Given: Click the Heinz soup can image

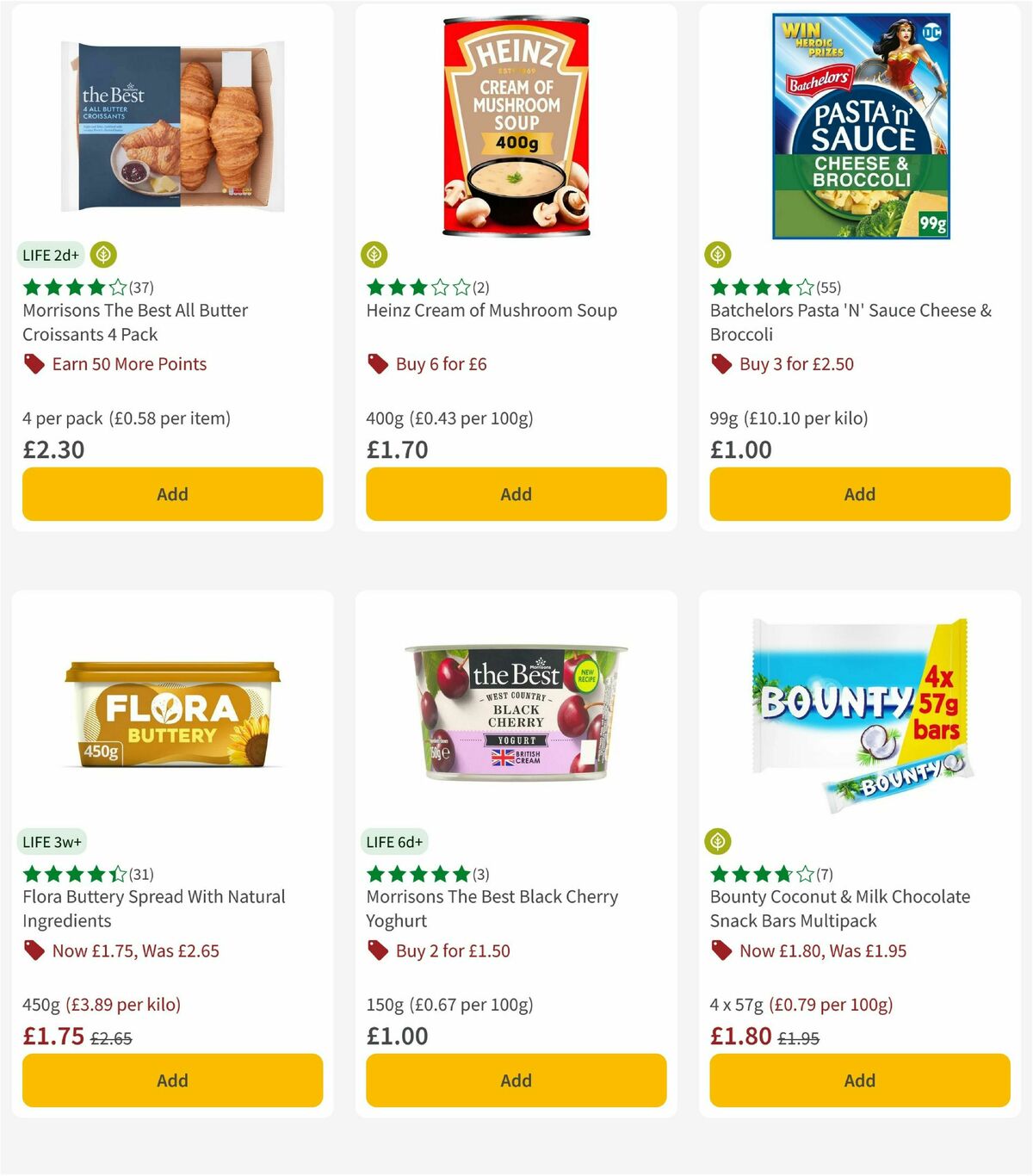Looking at the screenshot, I should pyautogui.click(x=516, y=122).
